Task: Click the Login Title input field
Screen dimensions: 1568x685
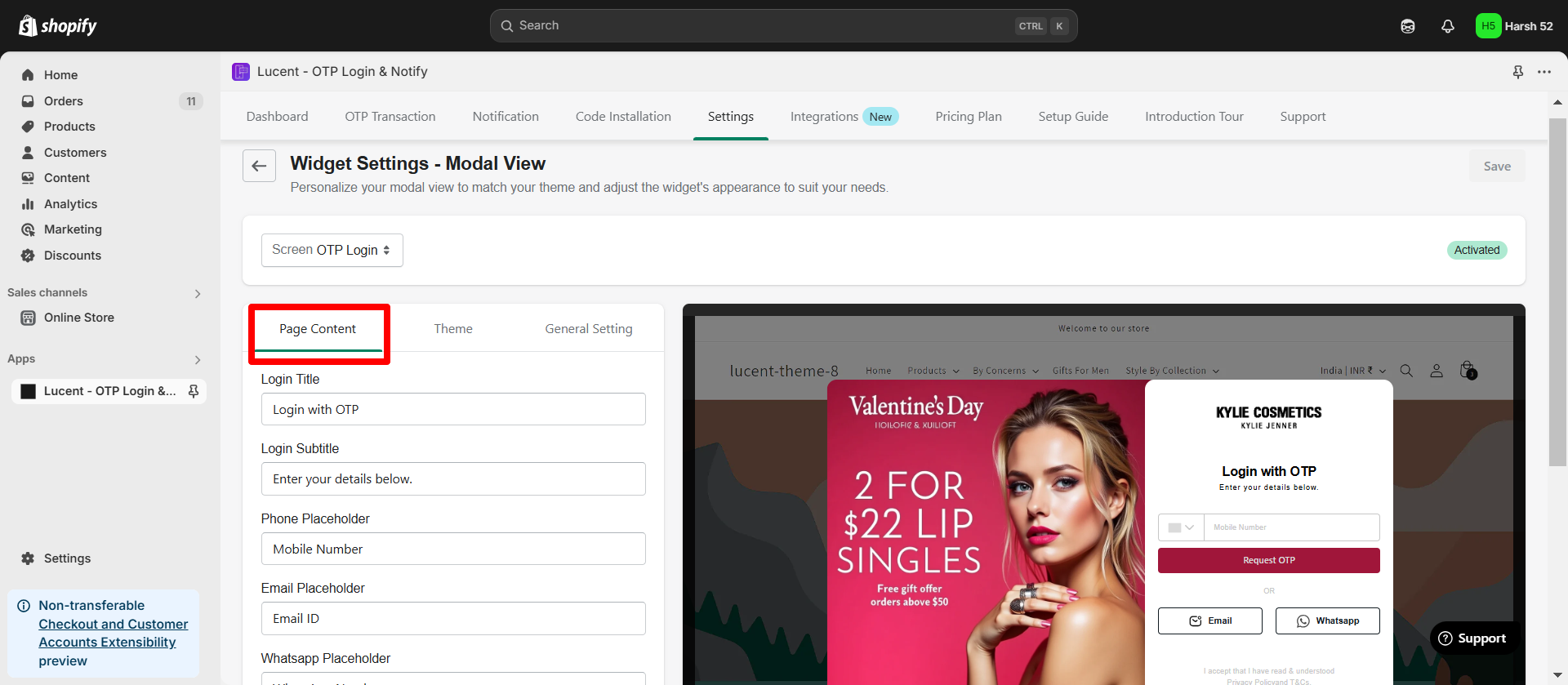Action: pos(453,409)
